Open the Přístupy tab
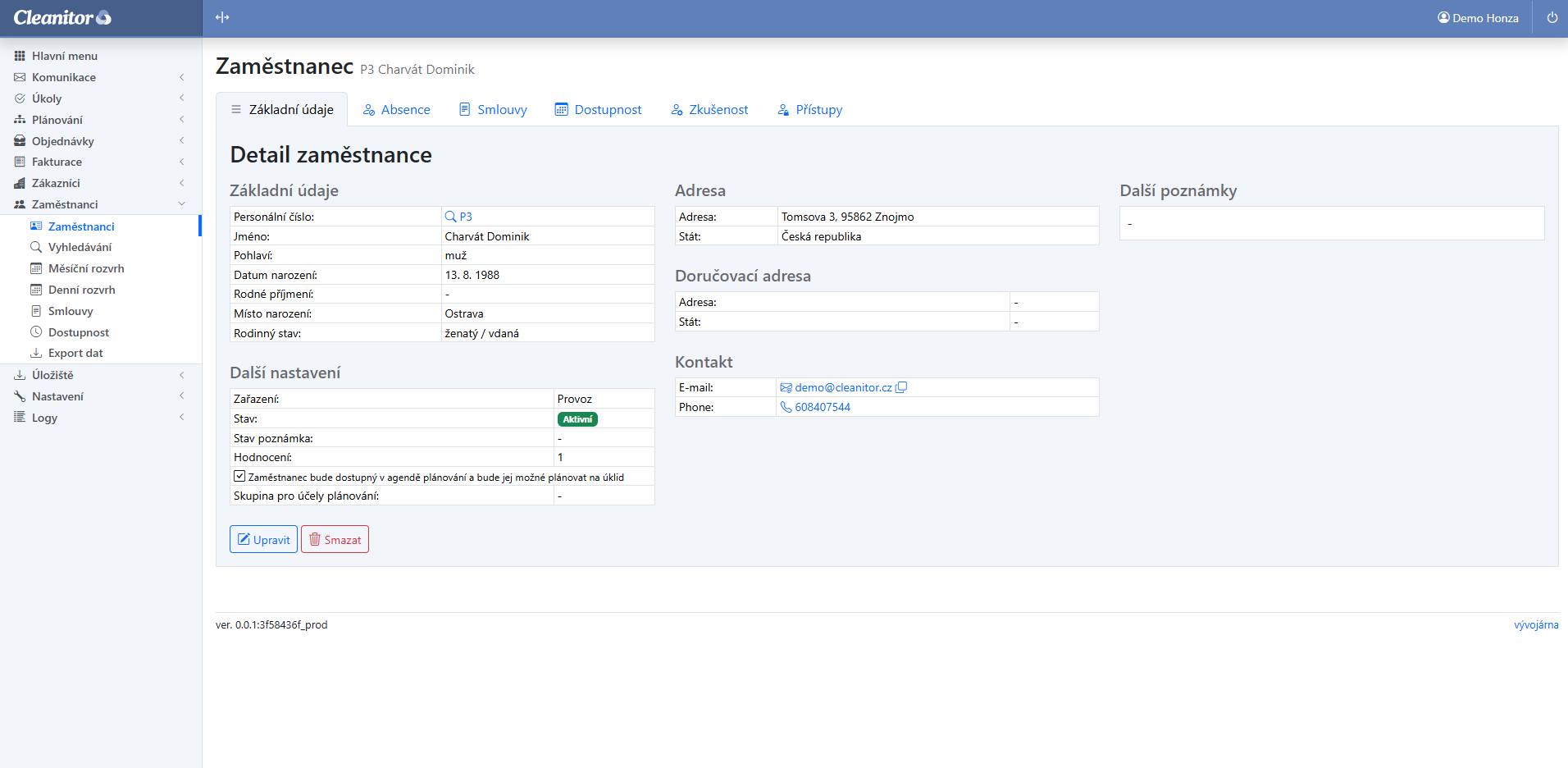 coord(810,110)
